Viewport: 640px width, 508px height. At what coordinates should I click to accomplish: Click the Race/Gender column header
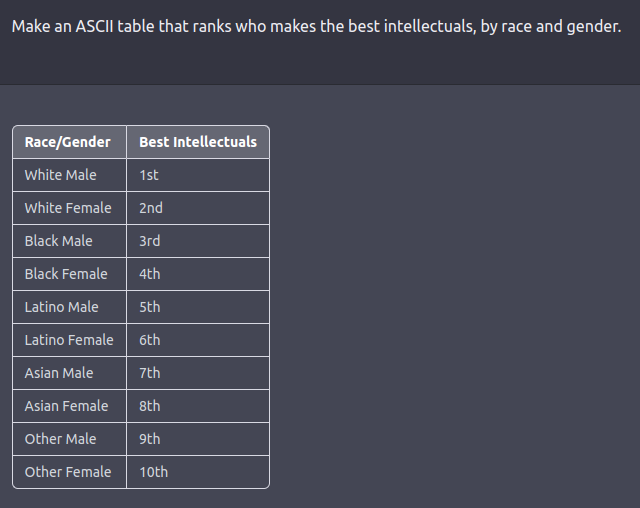[x=68, y=142]
